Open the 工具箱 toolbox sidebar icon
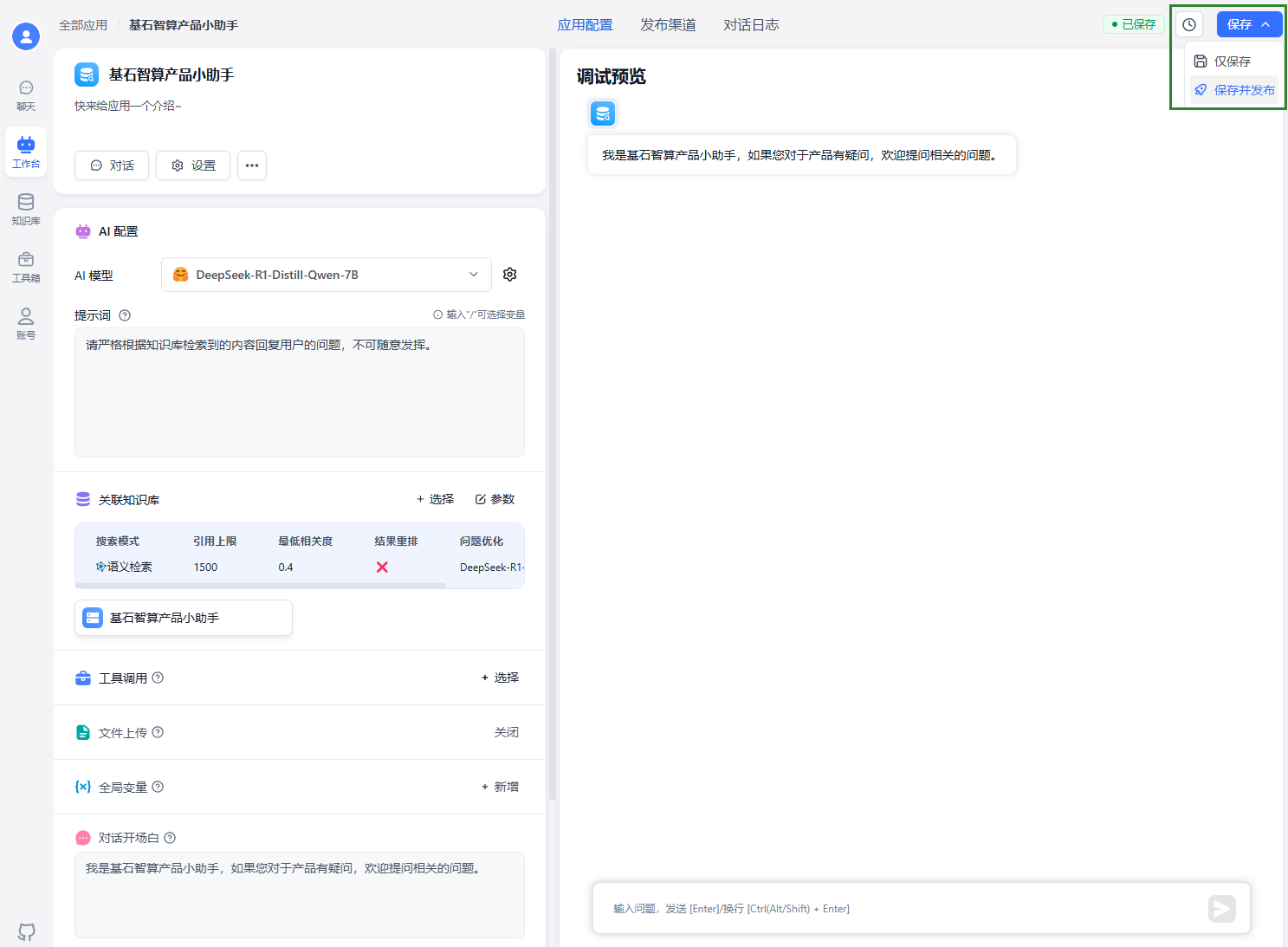The height and width of the screenshot is (947, 1288). (26, 267)
